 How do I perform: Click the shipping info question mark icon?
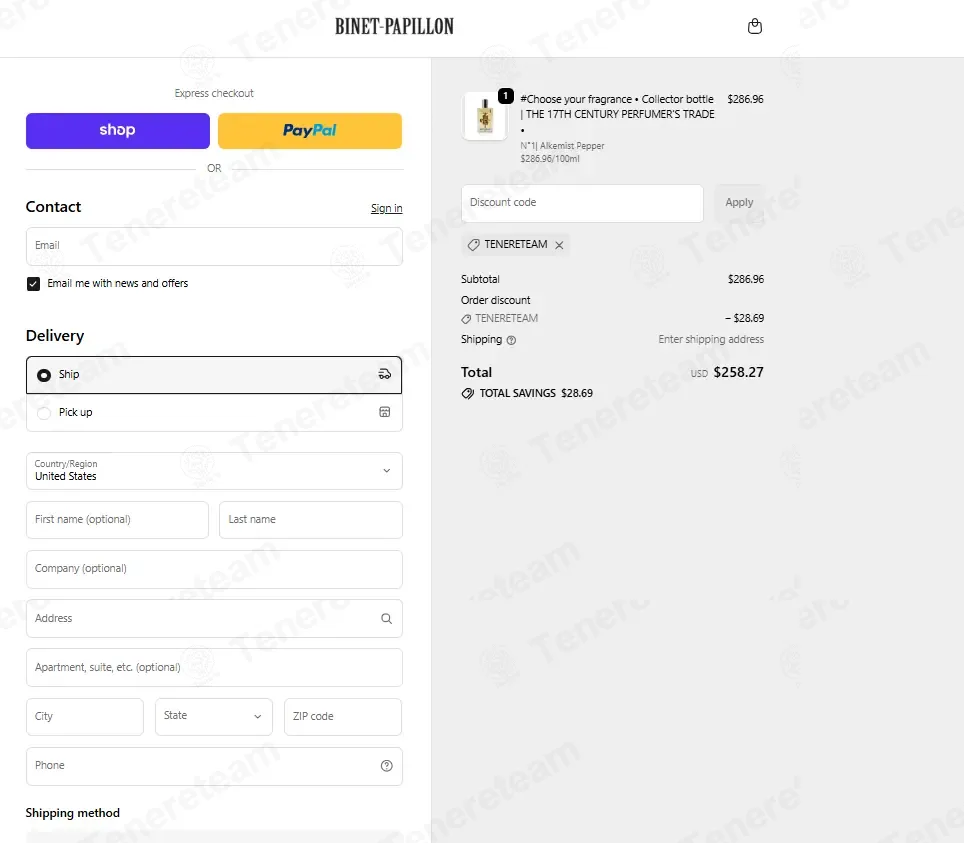coord(511,340)
